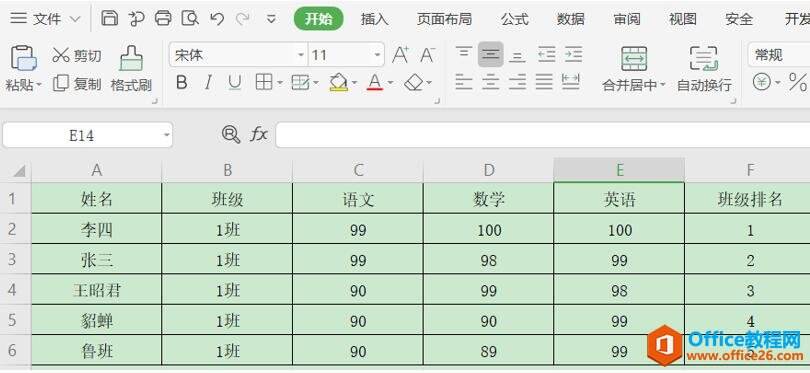Click the Name Box showing E14
Image resolution: width=810 pixels, height=373 pixels.
click(x=87, y=135)
